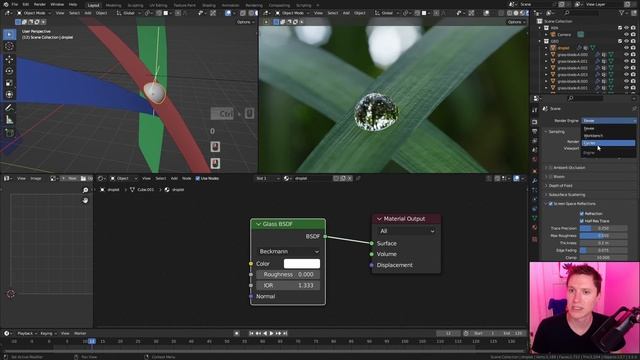
Task: Open the Beckmann distribution dropdown
Action: pos(288,251)
